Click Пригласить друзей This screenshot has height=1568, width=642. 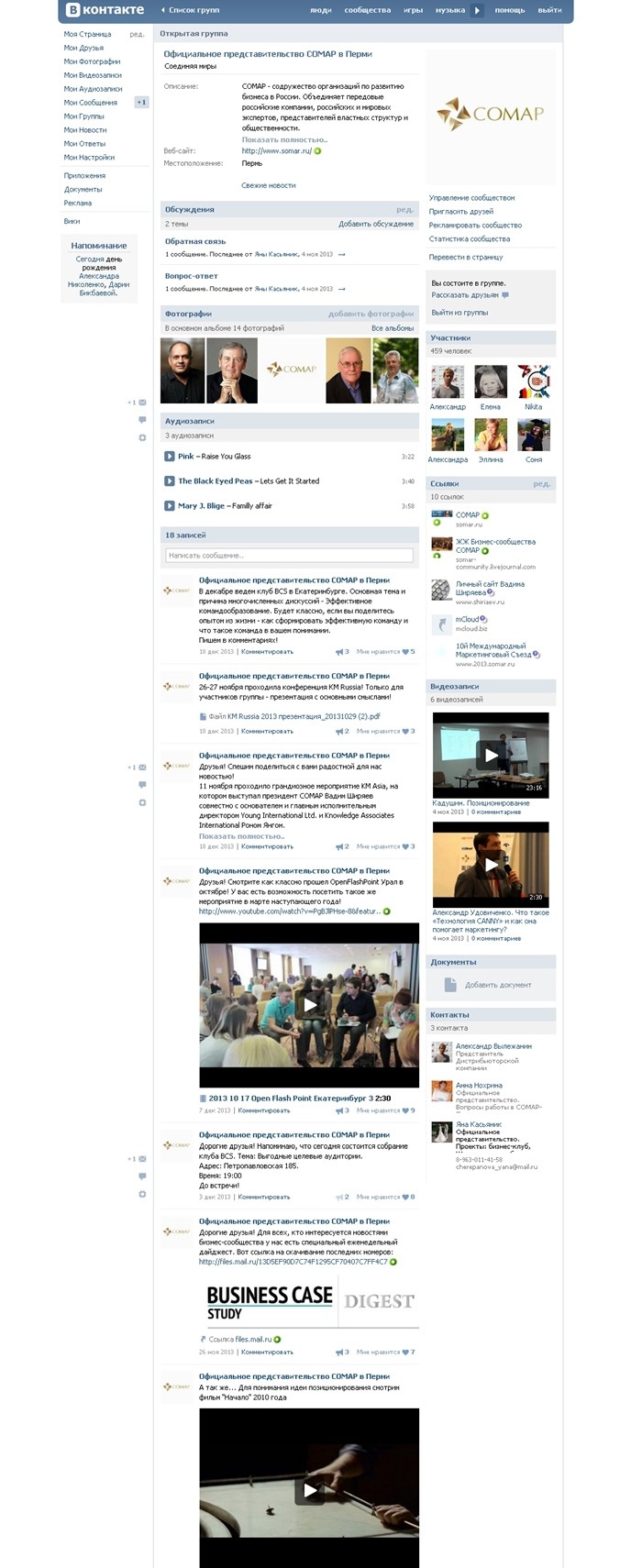(x=461, y=211)
